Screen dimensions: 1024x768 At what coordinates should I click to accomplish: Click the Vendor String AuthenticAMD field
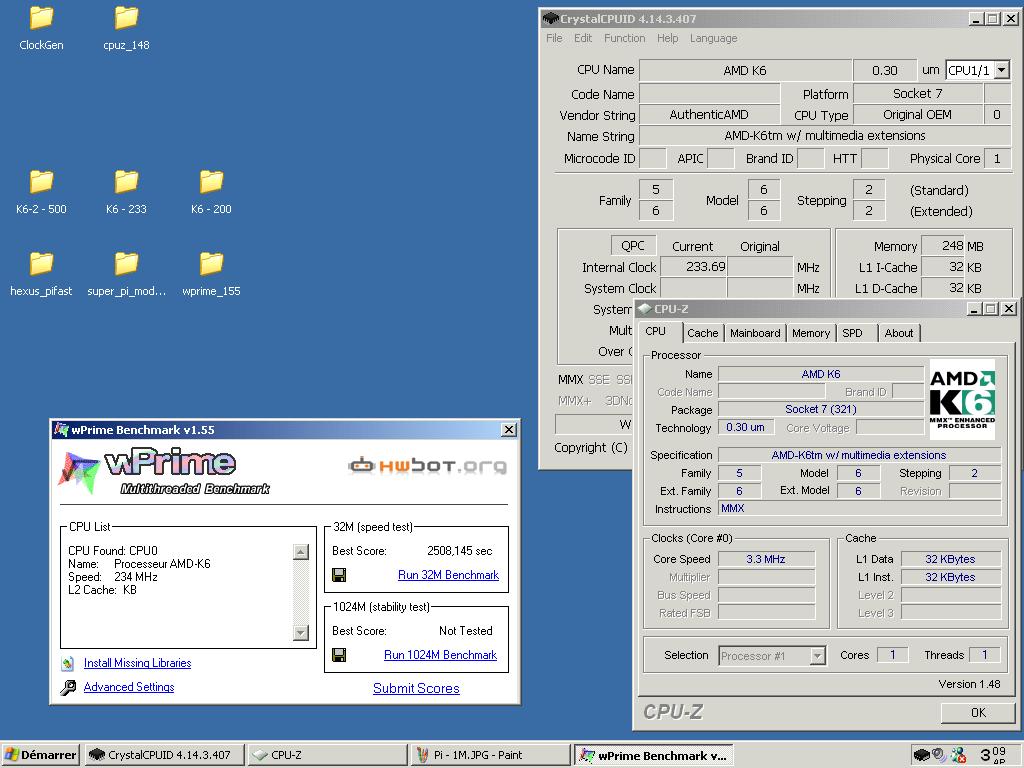[709, 115]
